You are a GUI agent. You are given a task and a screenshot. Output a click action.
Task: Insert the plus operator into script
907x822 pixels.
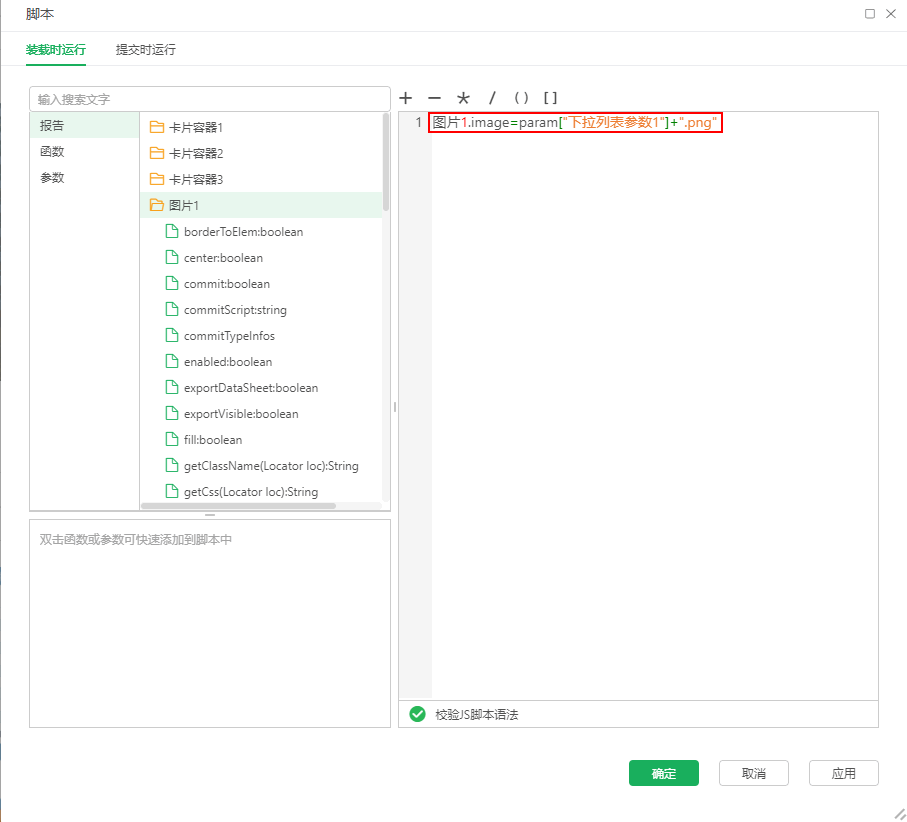pos(405,98)
